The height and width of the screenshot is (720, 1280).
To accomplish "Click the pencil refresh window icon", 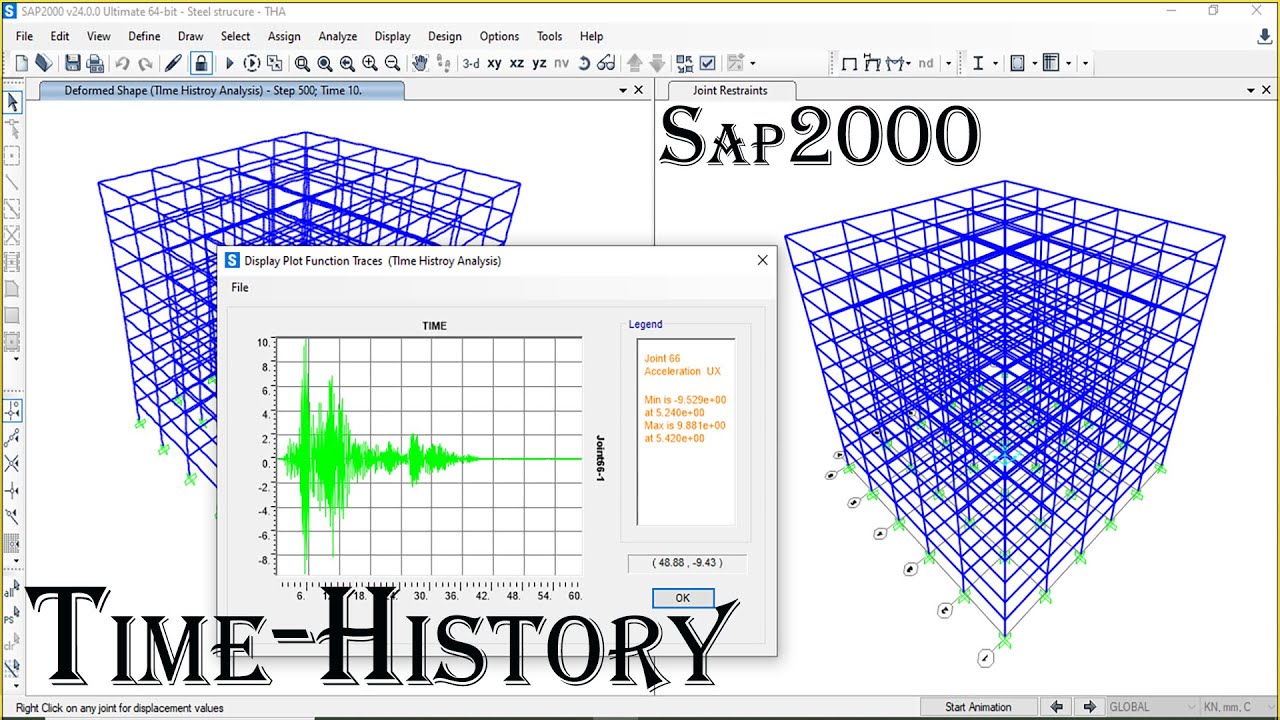I will coord(174,63).
